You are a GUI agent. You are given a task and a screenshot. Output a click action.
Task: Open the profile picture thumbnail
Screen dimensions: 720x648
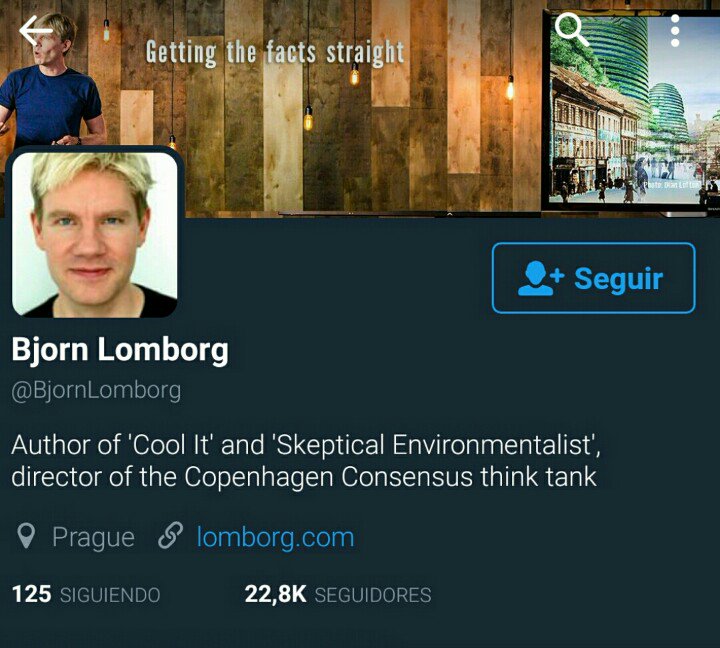(x=95, y=235)
